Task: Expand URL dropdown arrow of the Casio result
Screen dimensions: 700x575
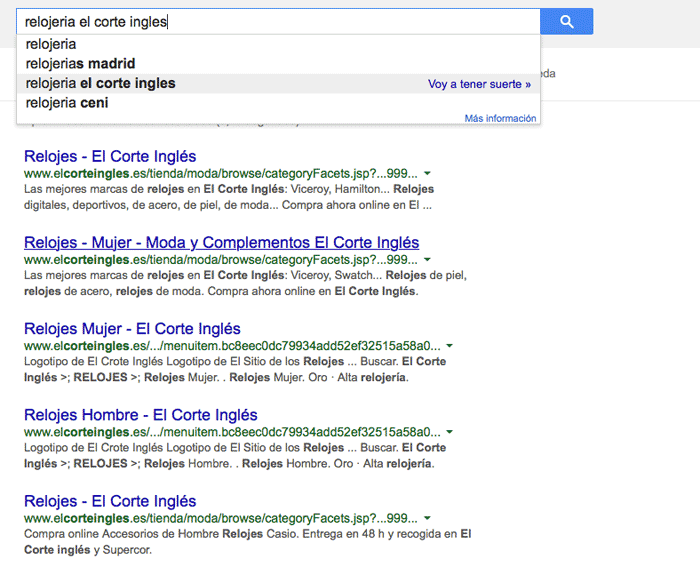Action: [x=427, y=518]
